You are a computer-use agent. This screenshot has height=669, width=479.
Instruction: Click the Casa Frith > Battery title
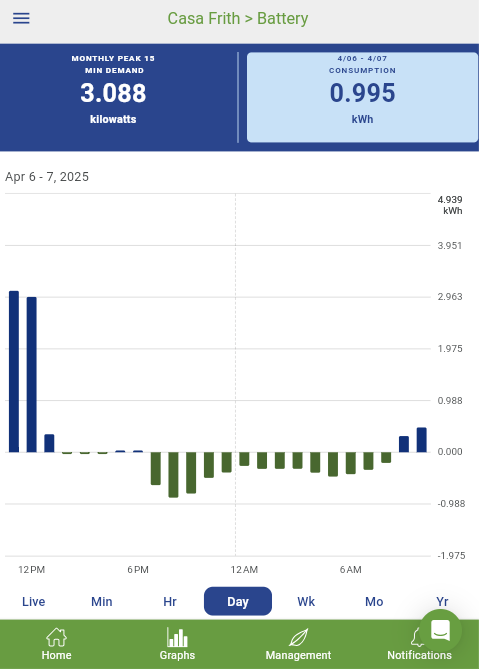(238, 18)
